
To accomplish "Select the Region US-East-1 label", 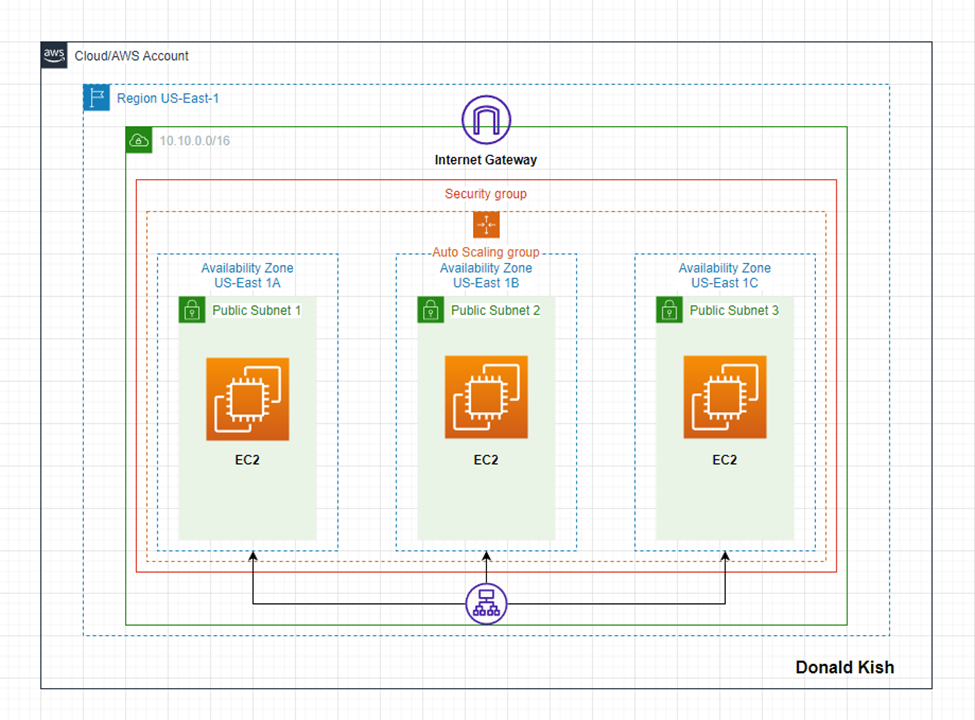I will tap(168, 98).
